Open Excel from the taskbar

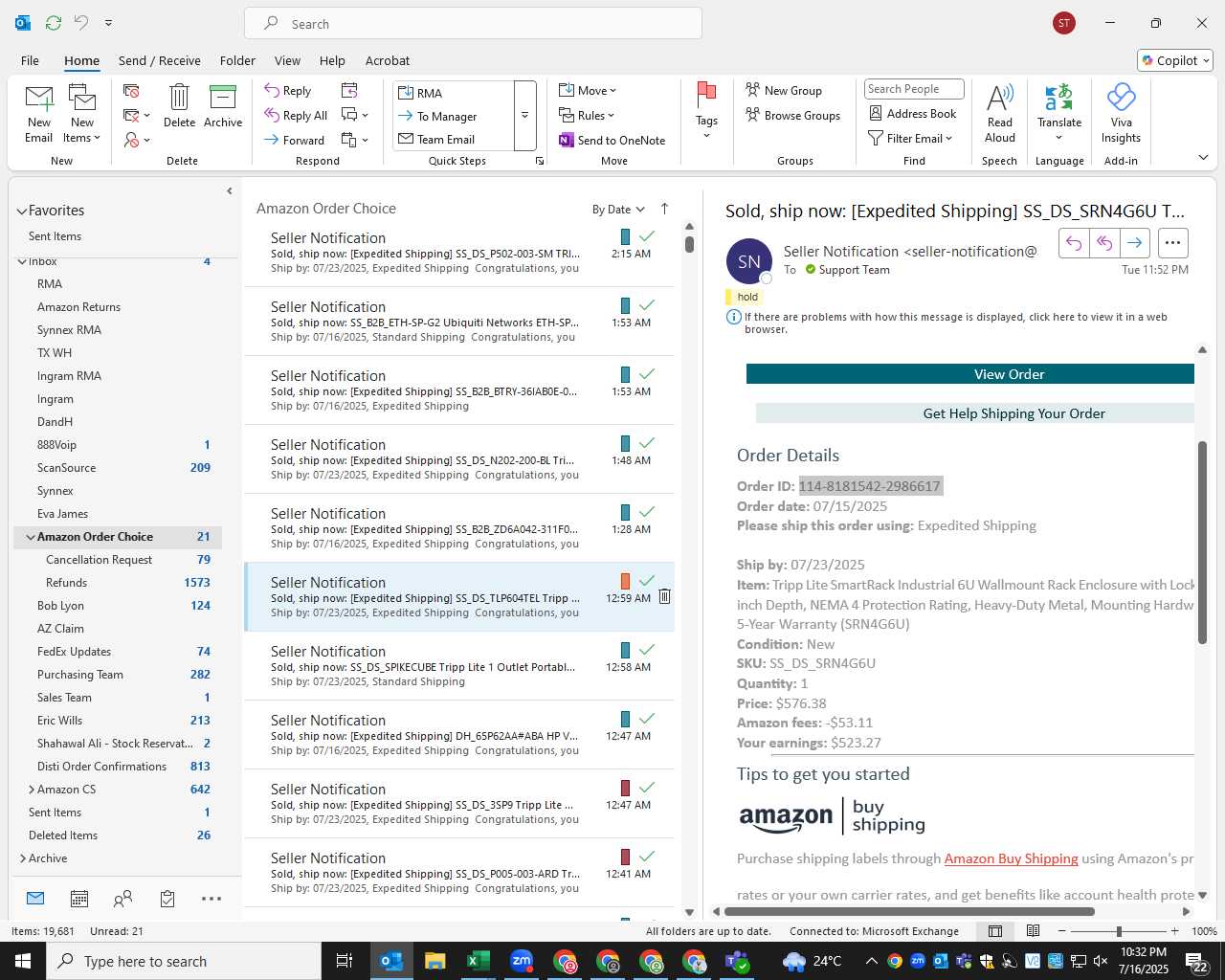pyautogui.click(x=479, y=961)
